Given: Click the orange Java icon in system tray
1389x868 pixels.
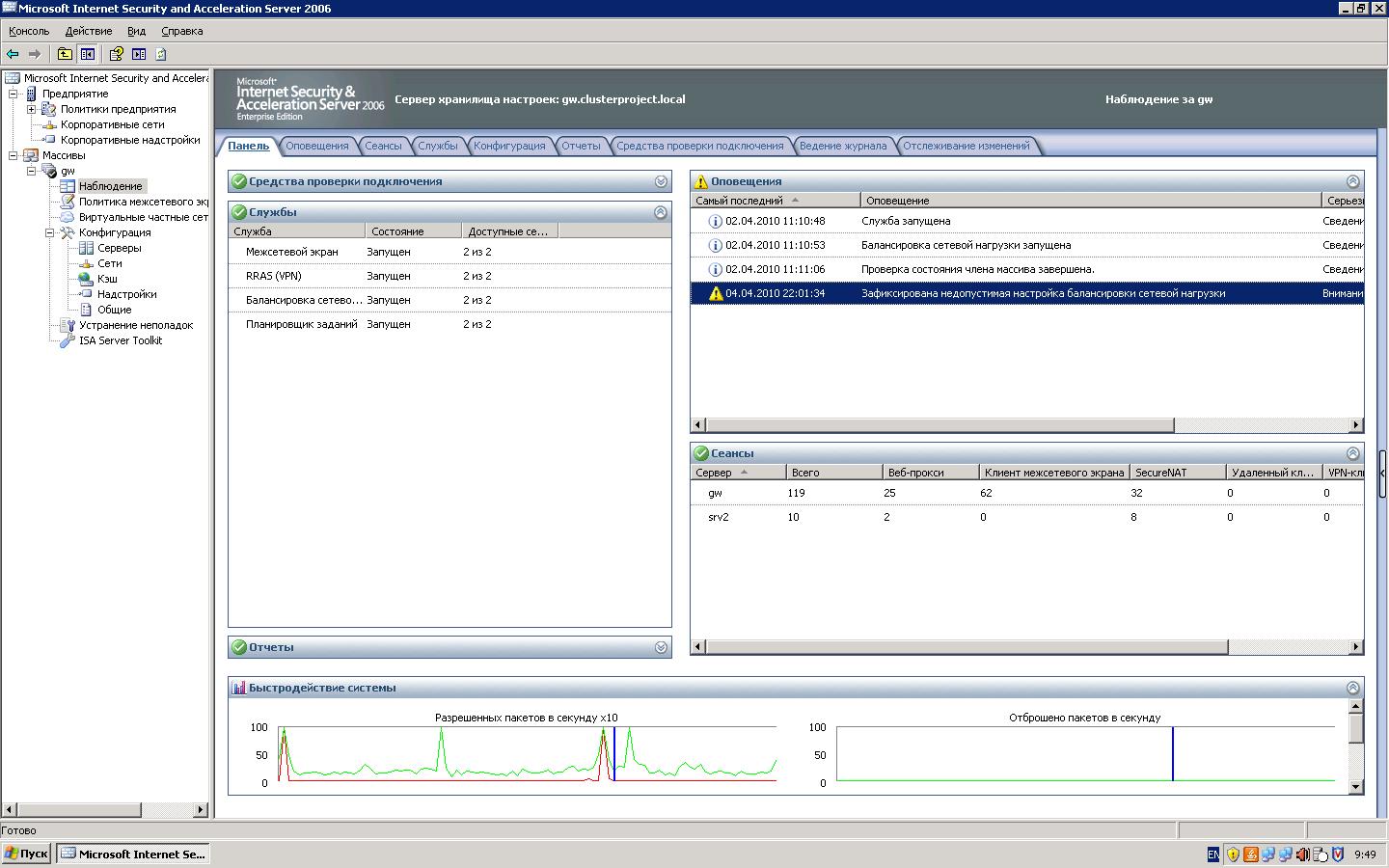Looking at the screenshot, I should point(1250,854).
